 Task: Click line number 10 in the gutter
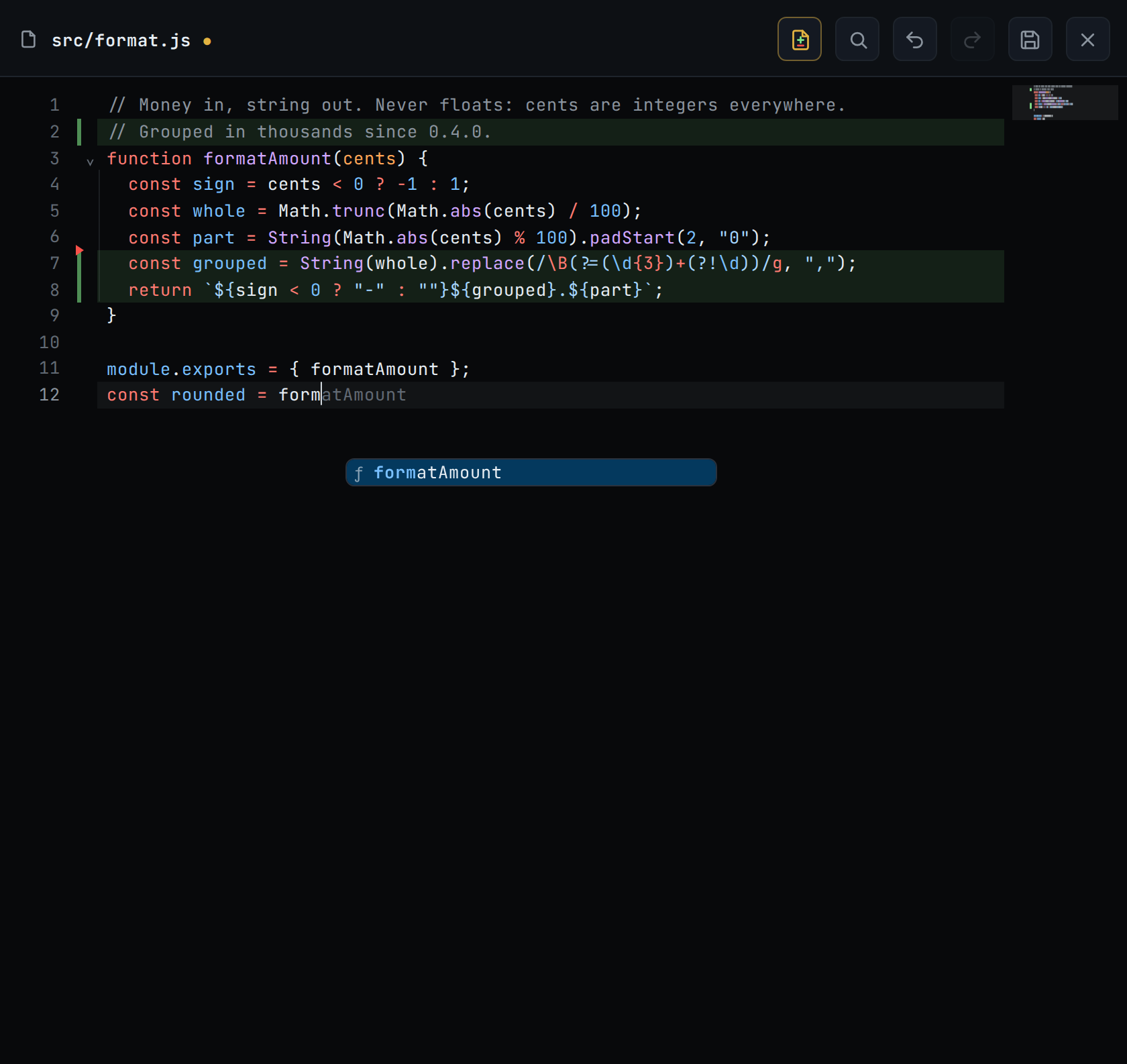click(x=50, y=343)
